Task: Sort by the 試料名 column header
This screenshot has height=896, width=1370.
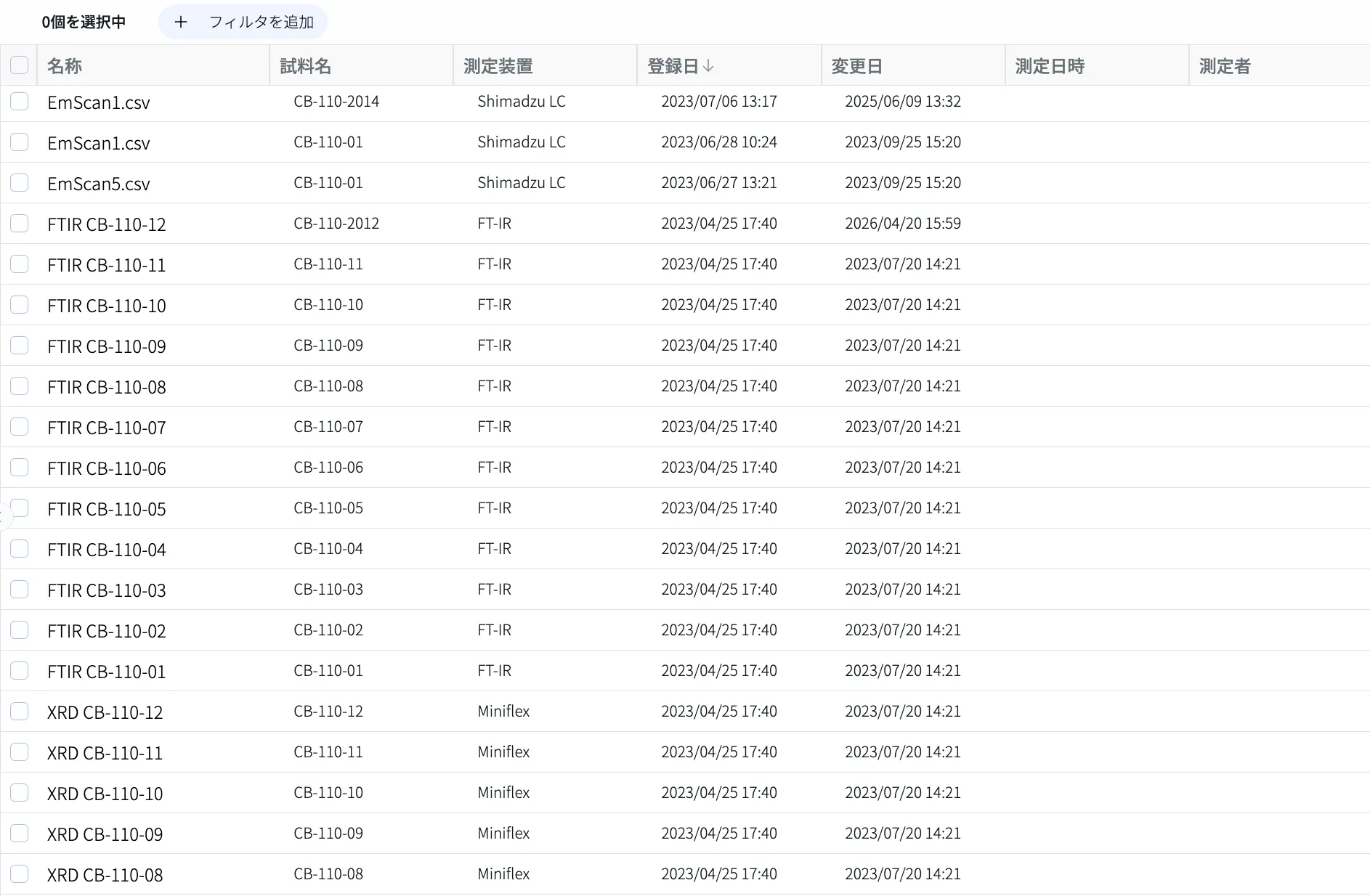Action: click(x=306, y=66)
